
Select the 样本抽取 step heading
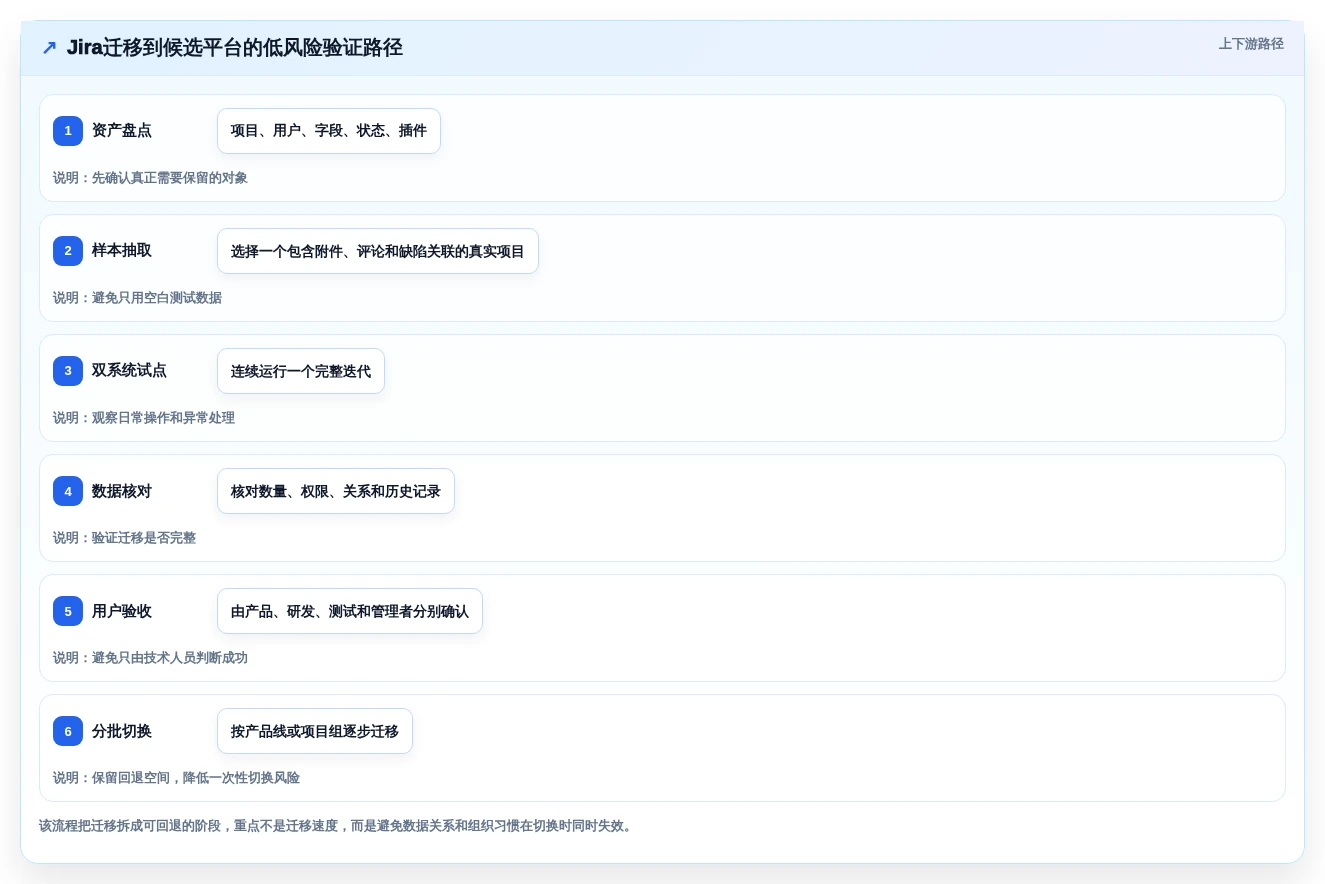pyautogui.click(x=122, y=251)
